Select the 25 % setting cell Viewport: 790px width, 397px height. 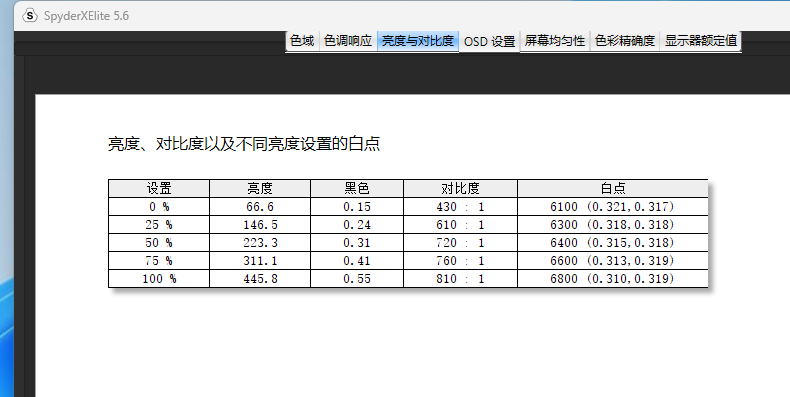pos(159,225)
